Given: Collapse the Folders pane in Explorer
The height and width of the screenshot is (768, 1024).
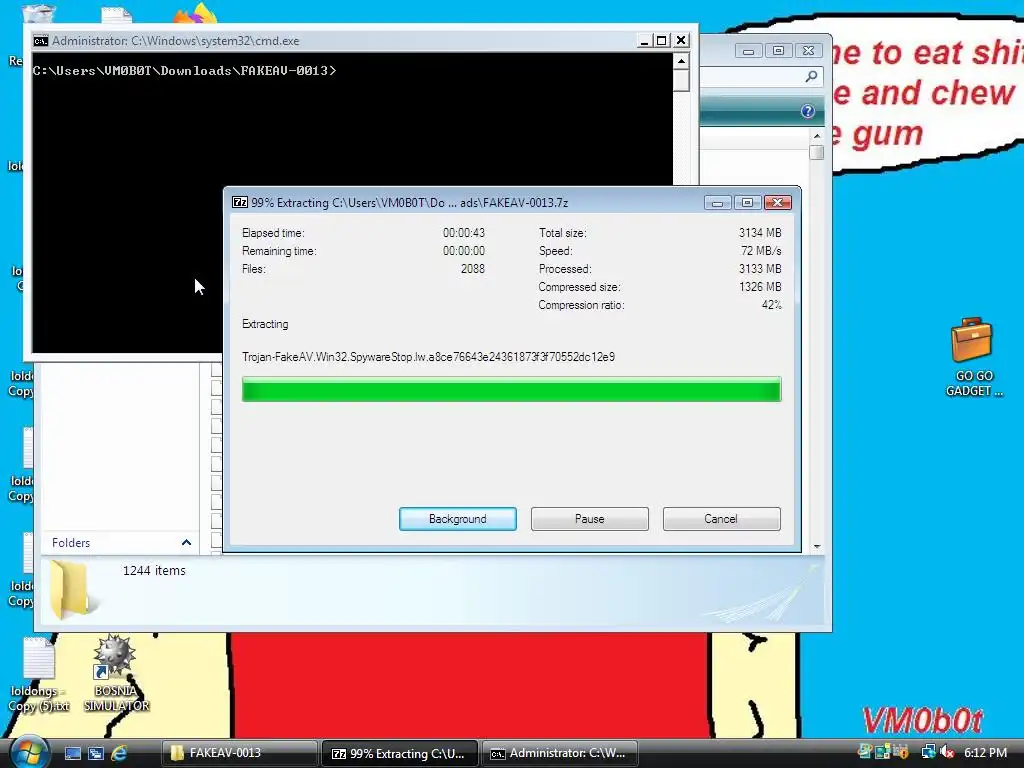Looking at the screenshot, I should 186,543.
